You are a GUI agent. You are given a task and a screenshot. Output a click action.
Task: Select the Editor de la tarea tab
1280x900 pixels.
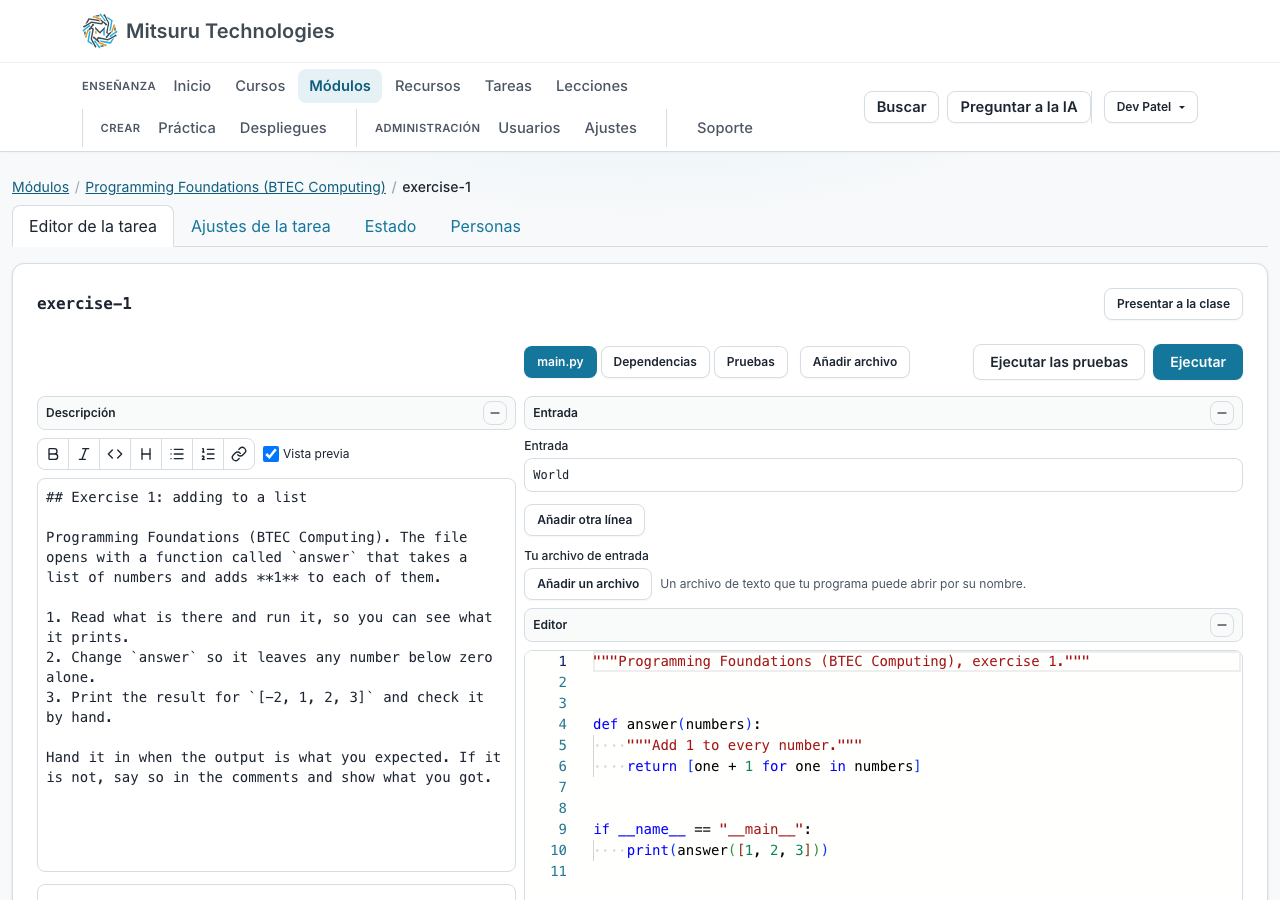click(93, 226)
